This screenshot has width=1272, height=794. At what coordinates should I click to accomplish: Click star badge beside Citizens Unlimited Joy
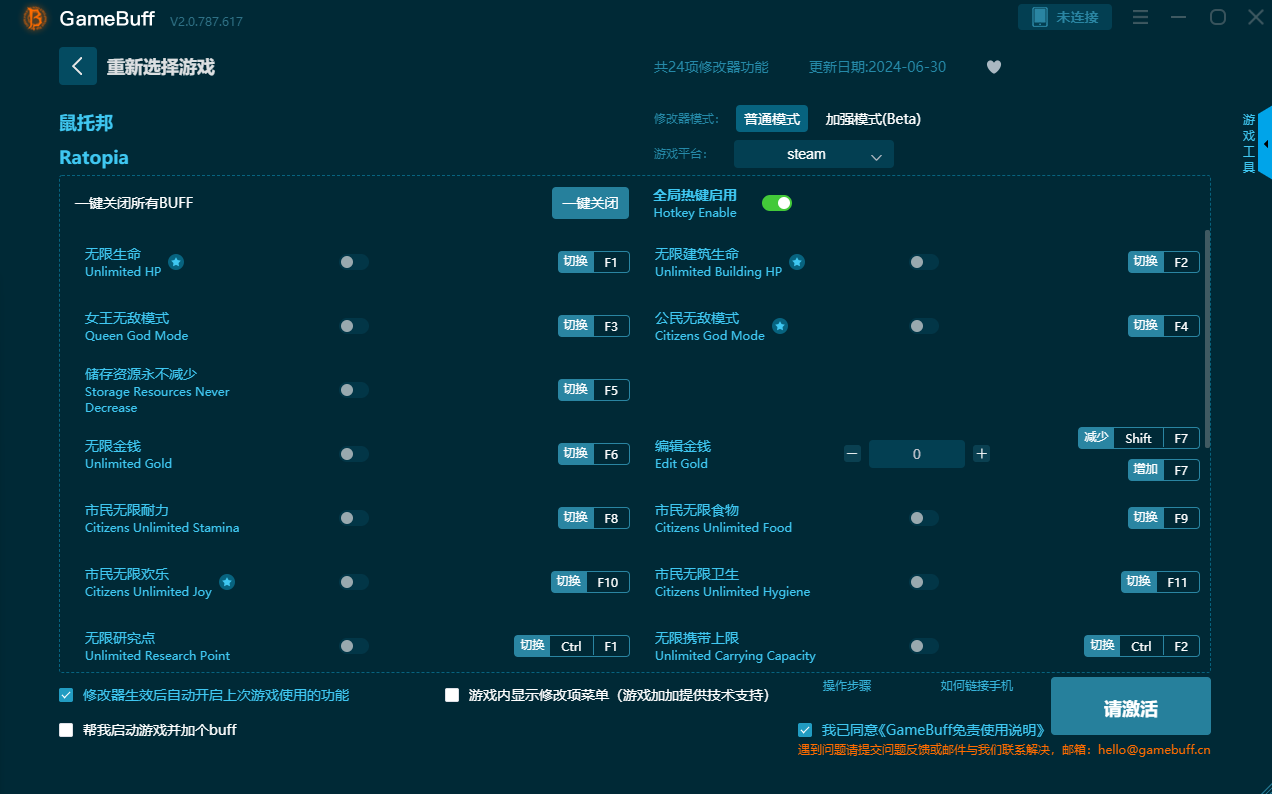(x=227, y=582)
